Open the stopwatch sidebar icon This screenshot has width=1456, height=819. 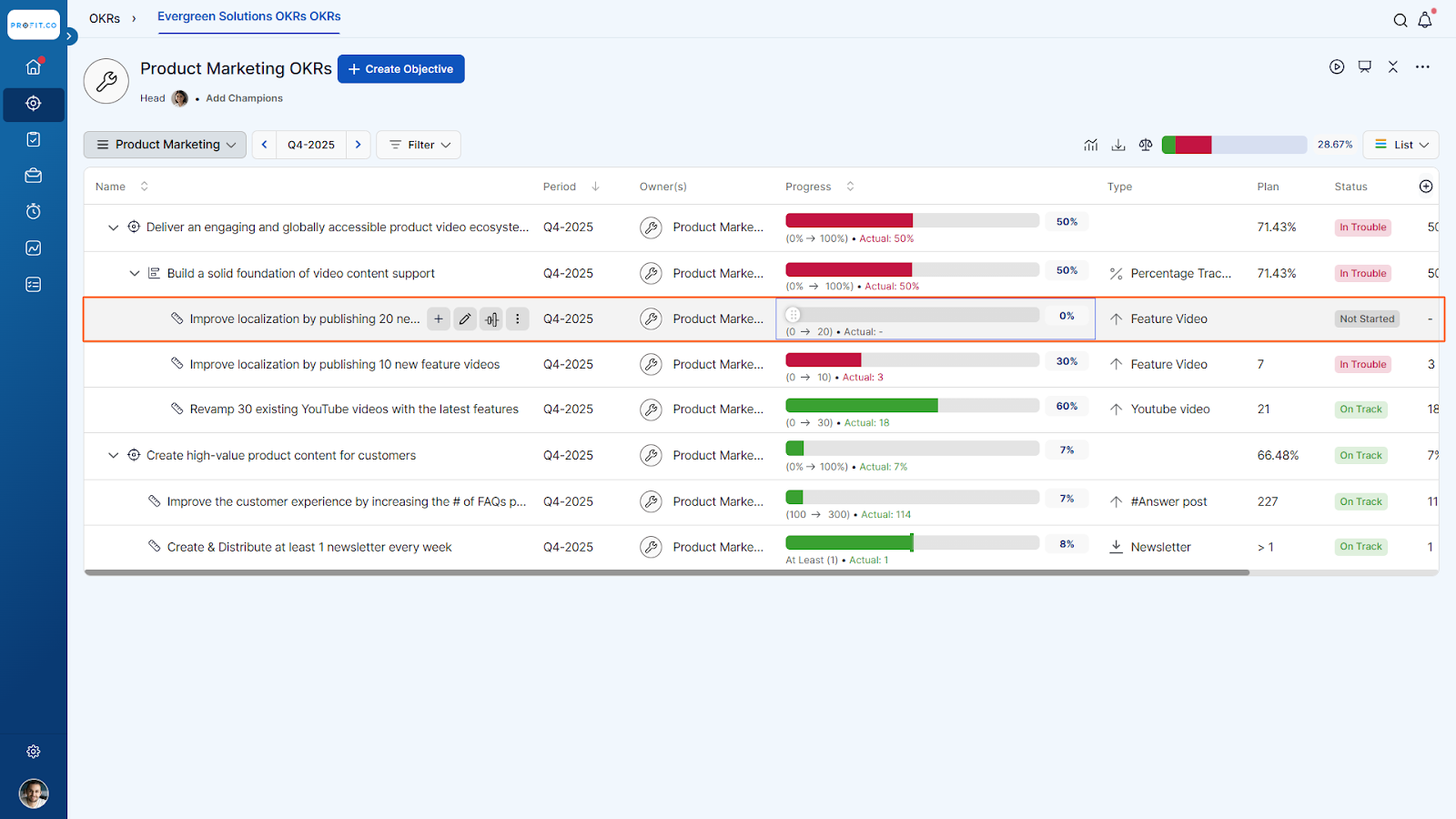34,211
